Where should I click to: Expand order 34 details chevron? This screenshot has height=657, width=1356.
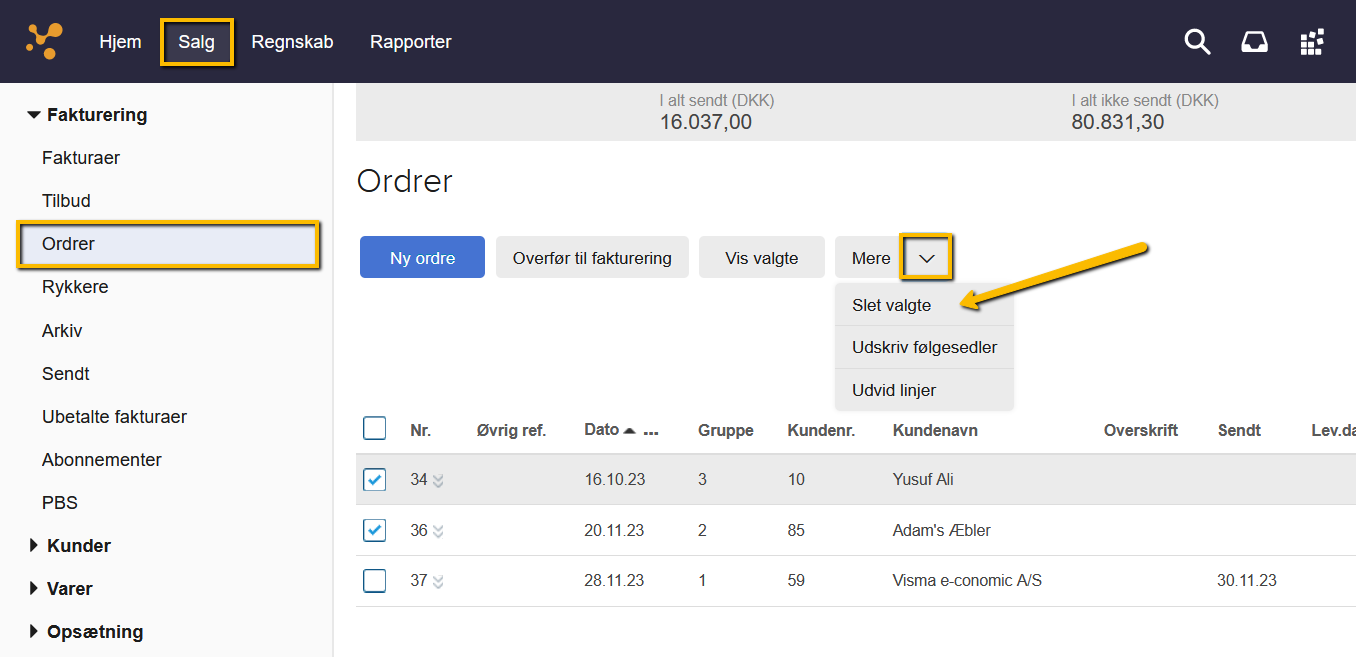point(438,481)
